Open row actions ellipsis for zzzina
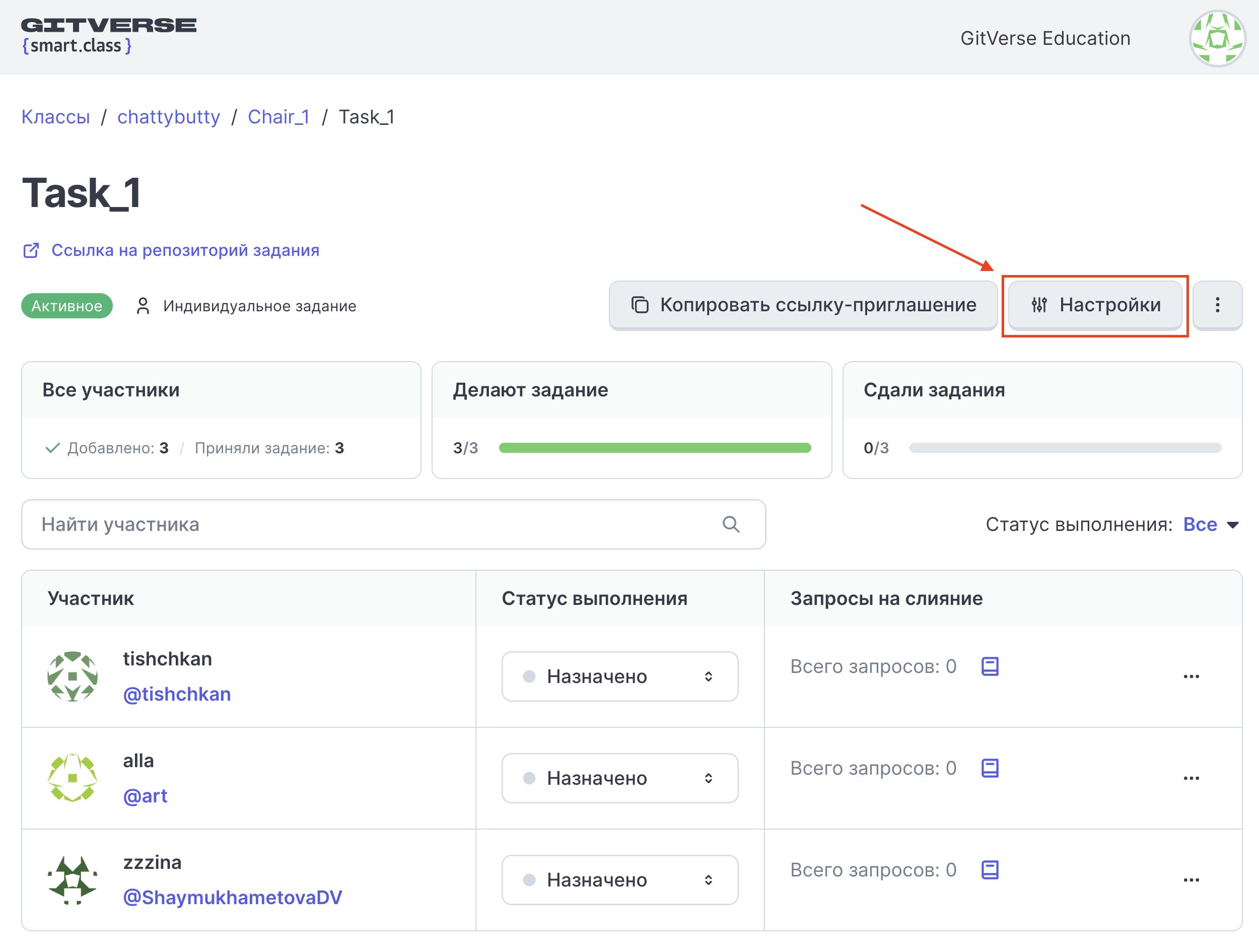Image resolution: width=1259 pixels, height=952 pixels. pos(1192,880)
